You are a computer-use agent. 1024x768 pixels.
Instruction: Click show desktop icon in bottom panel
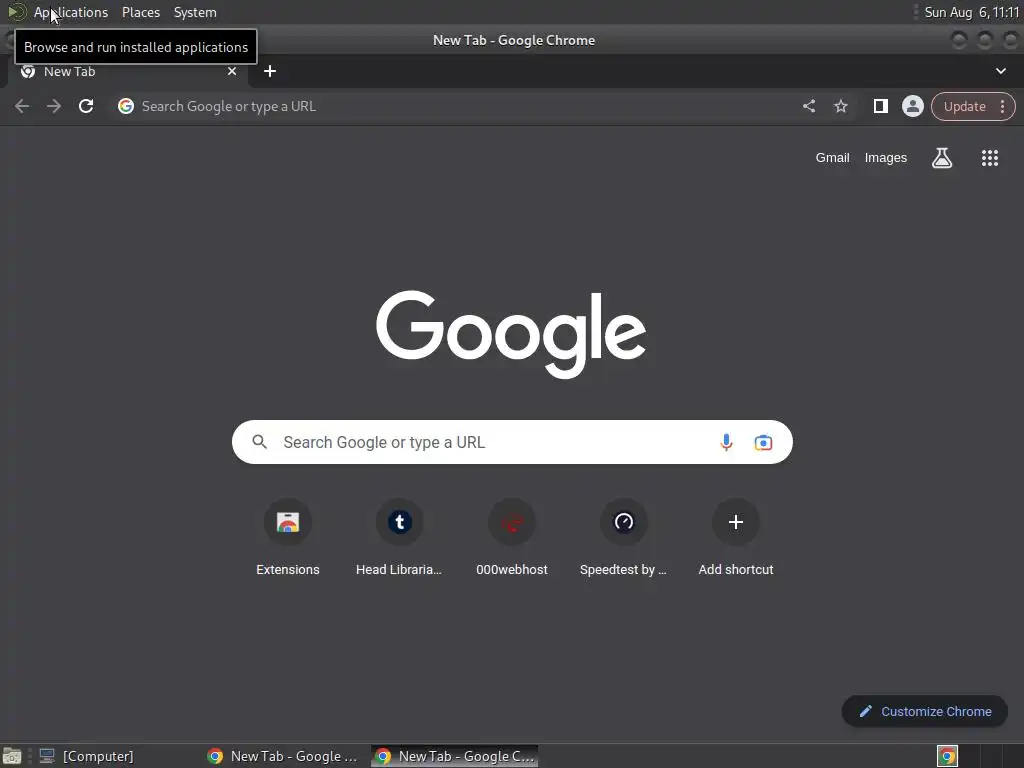point(12,756)
